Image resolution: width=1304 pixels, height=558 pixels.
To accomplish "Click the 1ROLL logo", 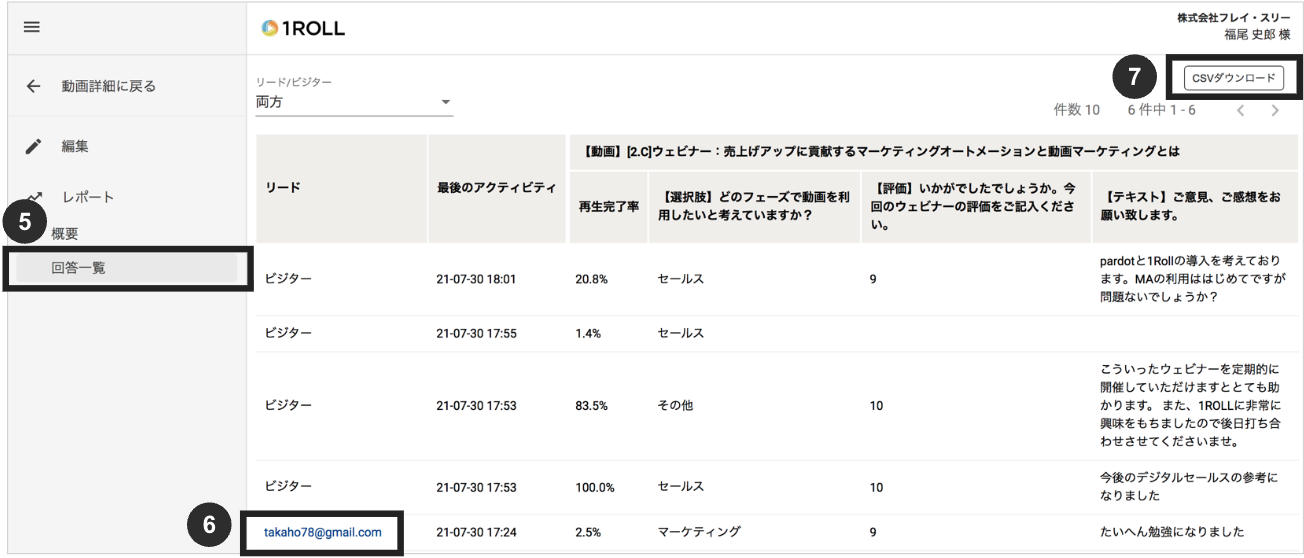I will (x=303, y=28).
